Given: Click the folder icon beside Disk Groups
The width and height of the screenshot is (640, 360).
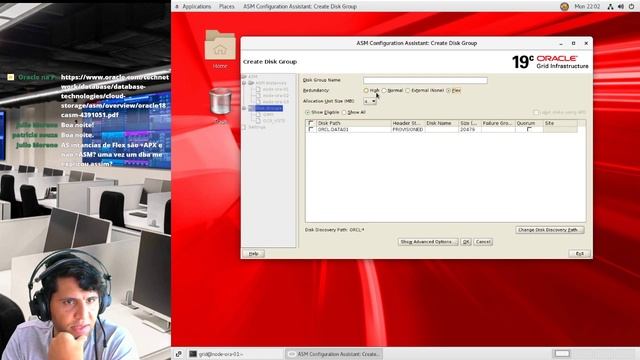Looking at the screenshot, I should point(251,108).
